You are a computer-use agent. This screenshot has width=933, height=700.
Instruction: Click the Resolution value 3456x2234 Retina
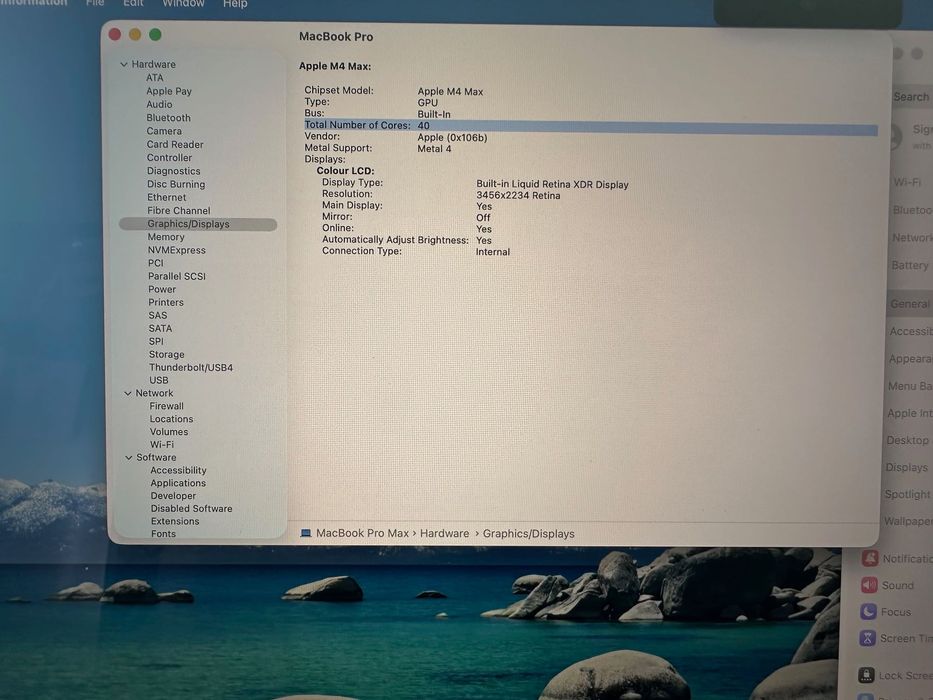(518, 196)
